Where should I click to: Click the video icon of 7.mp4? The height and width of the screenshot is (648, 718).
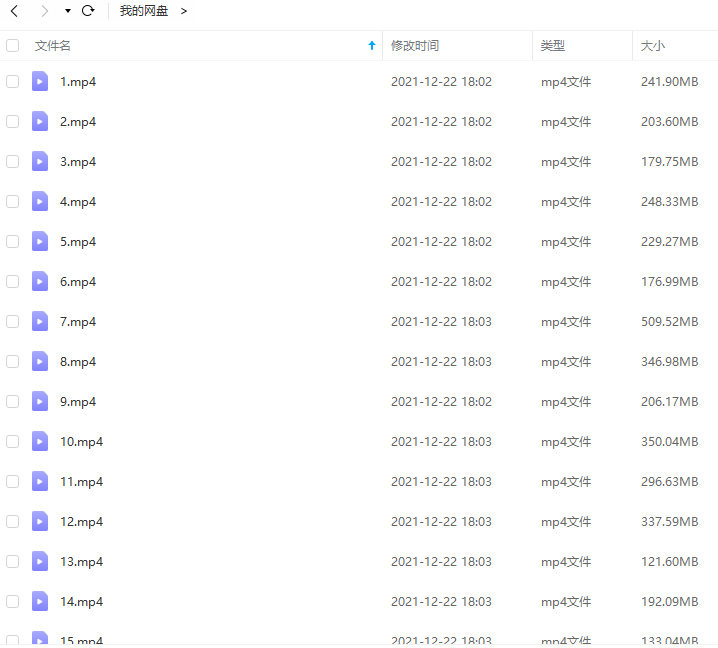(40, 321)
